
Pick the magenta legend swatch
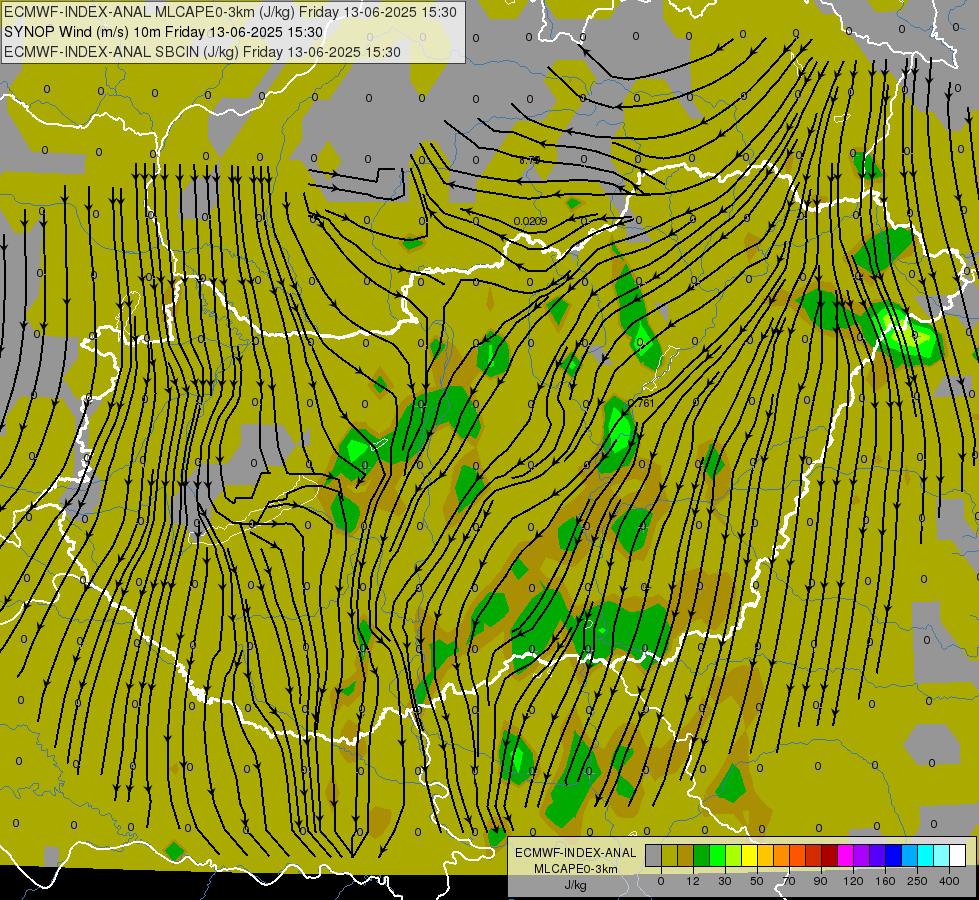846,855
